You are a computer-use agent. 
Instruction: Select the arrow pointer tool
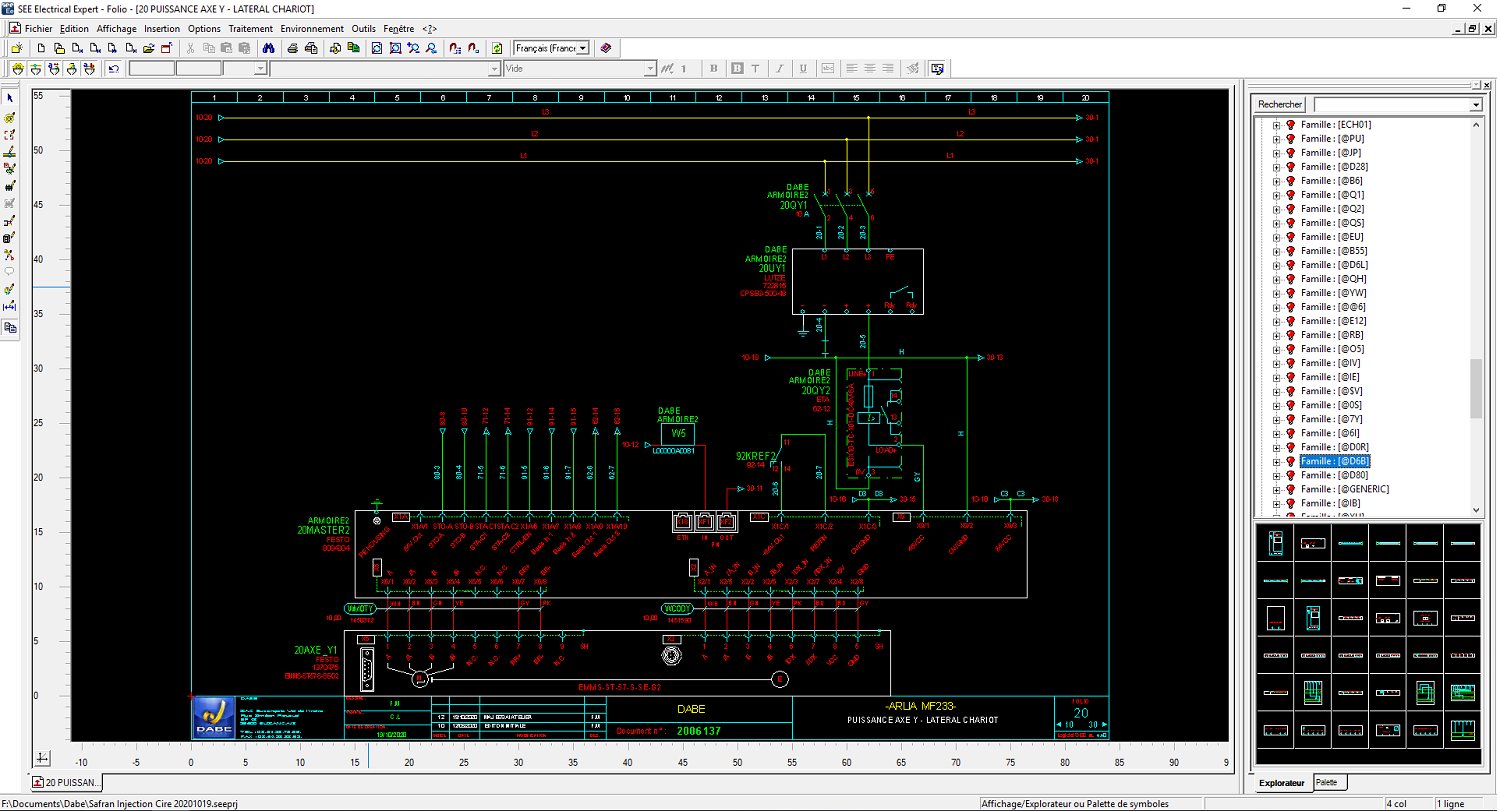point(10,98)
